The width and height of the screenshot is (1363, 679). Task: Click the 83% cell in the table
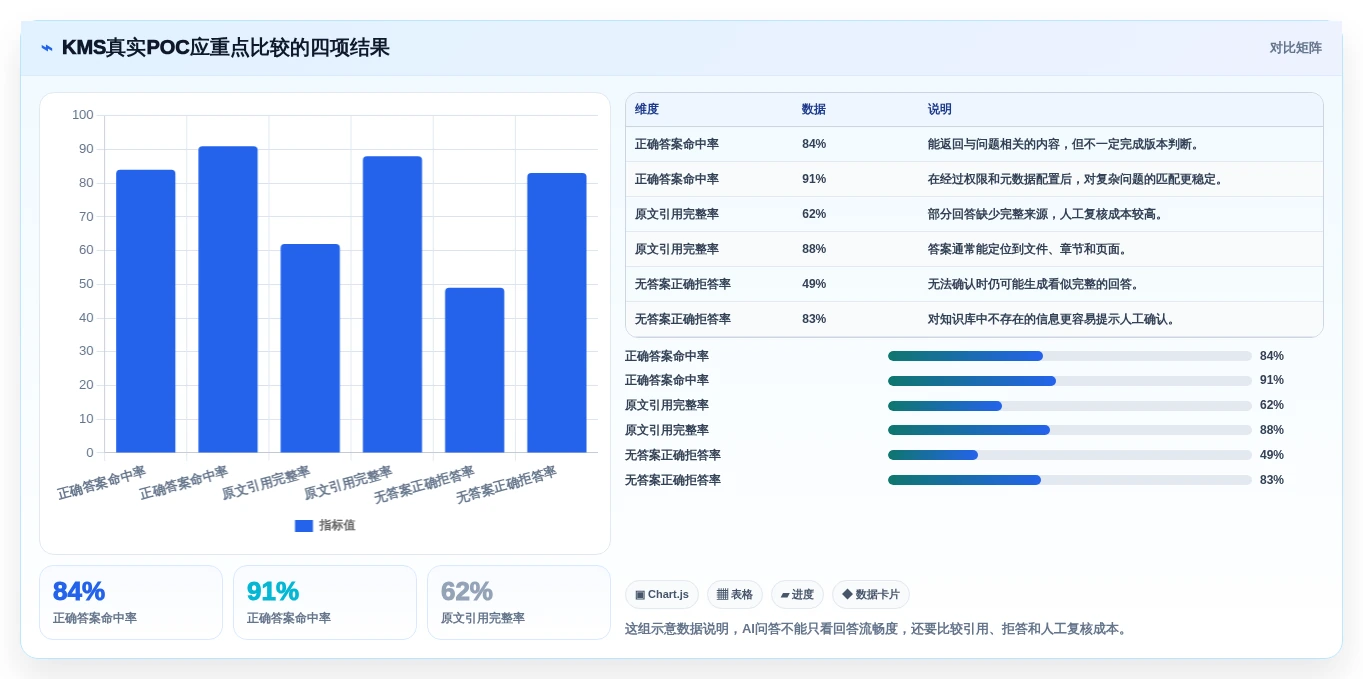click(x=814, y=319)
